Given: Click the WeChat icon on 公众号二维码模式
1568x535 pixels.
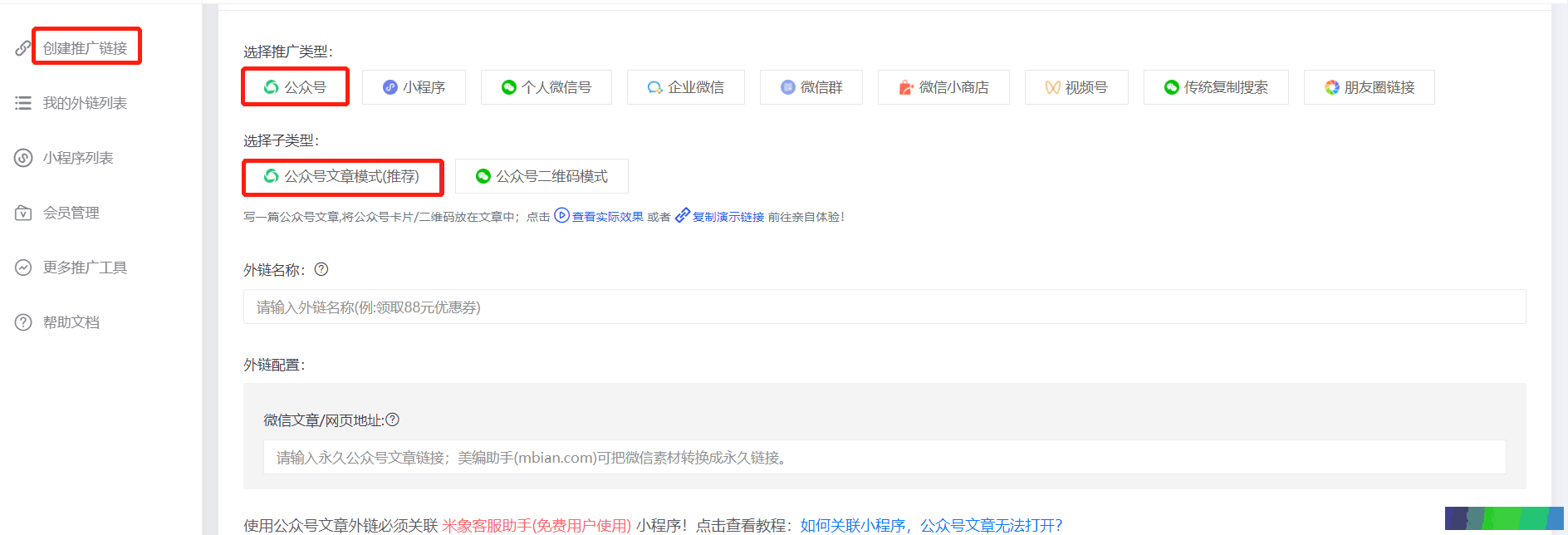Looking at the screenshot, I should pos(483,176).
